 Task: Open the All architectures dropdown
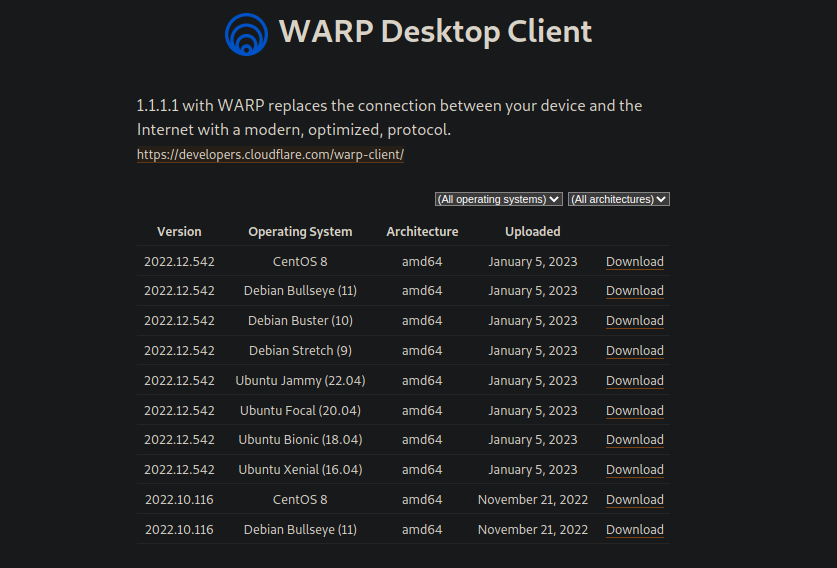pos(619,199)
